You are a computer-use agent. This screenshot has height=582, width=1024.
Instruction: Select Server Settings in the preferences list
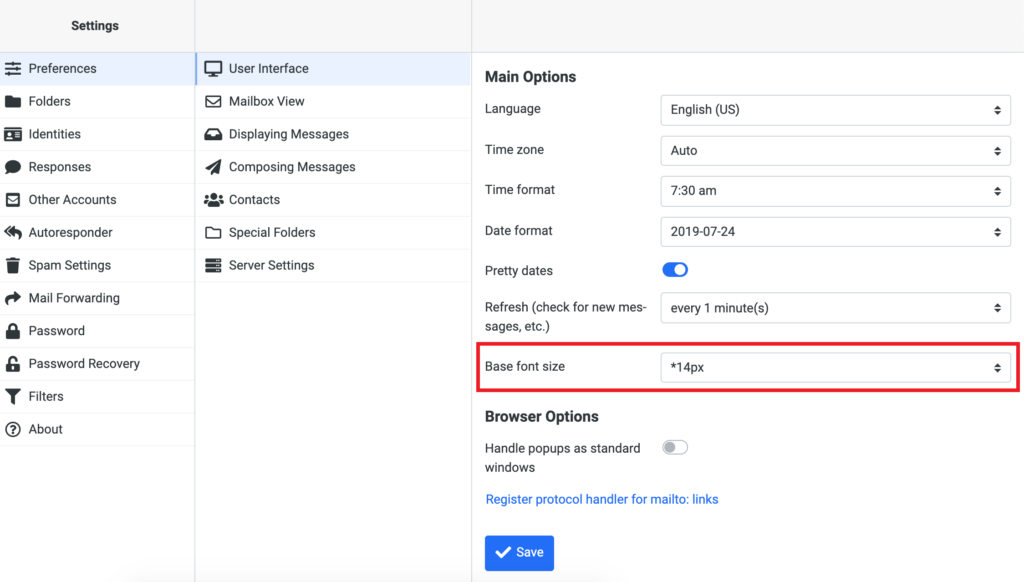click(271, 265)
